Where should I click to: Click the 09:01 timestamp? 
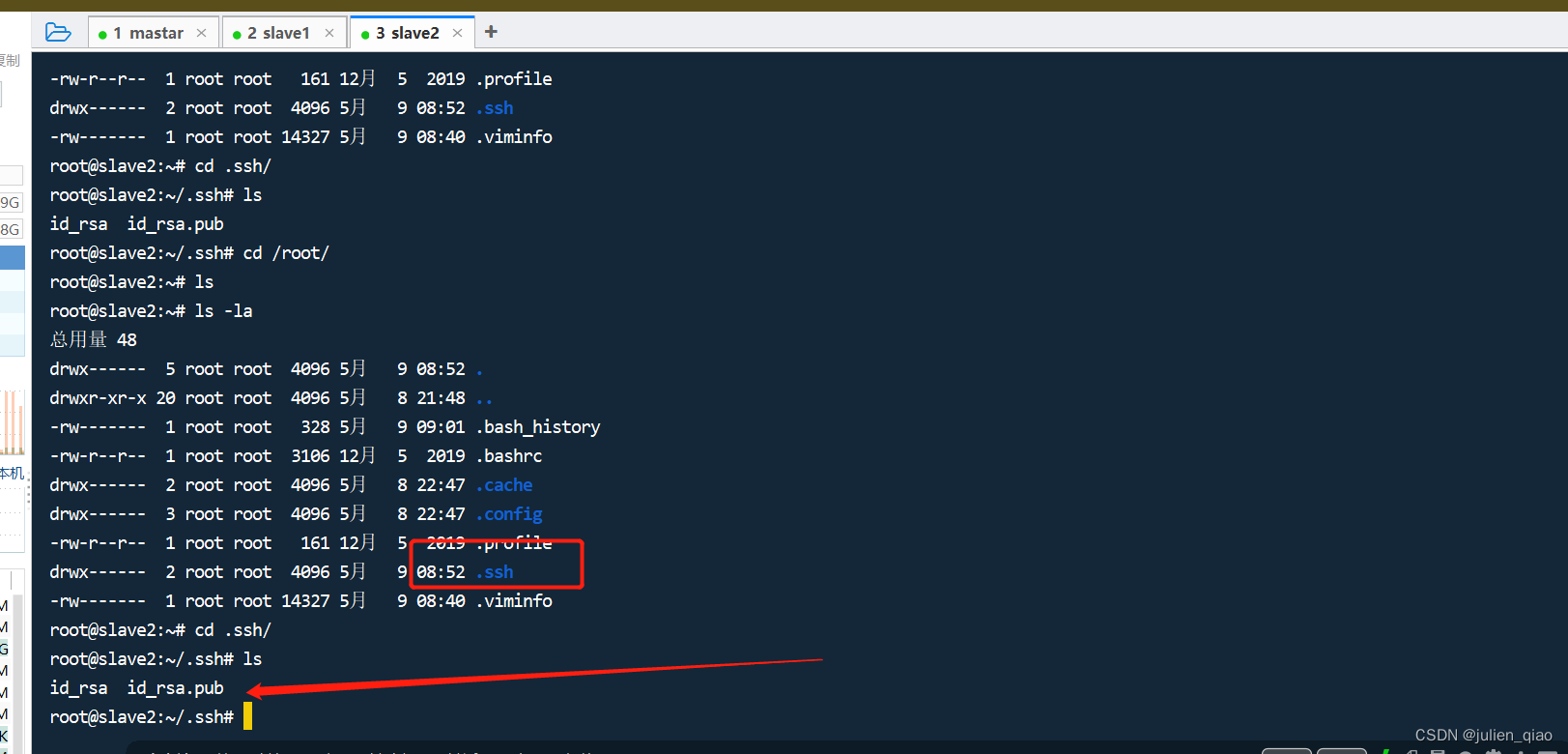[x=441, y=427]
